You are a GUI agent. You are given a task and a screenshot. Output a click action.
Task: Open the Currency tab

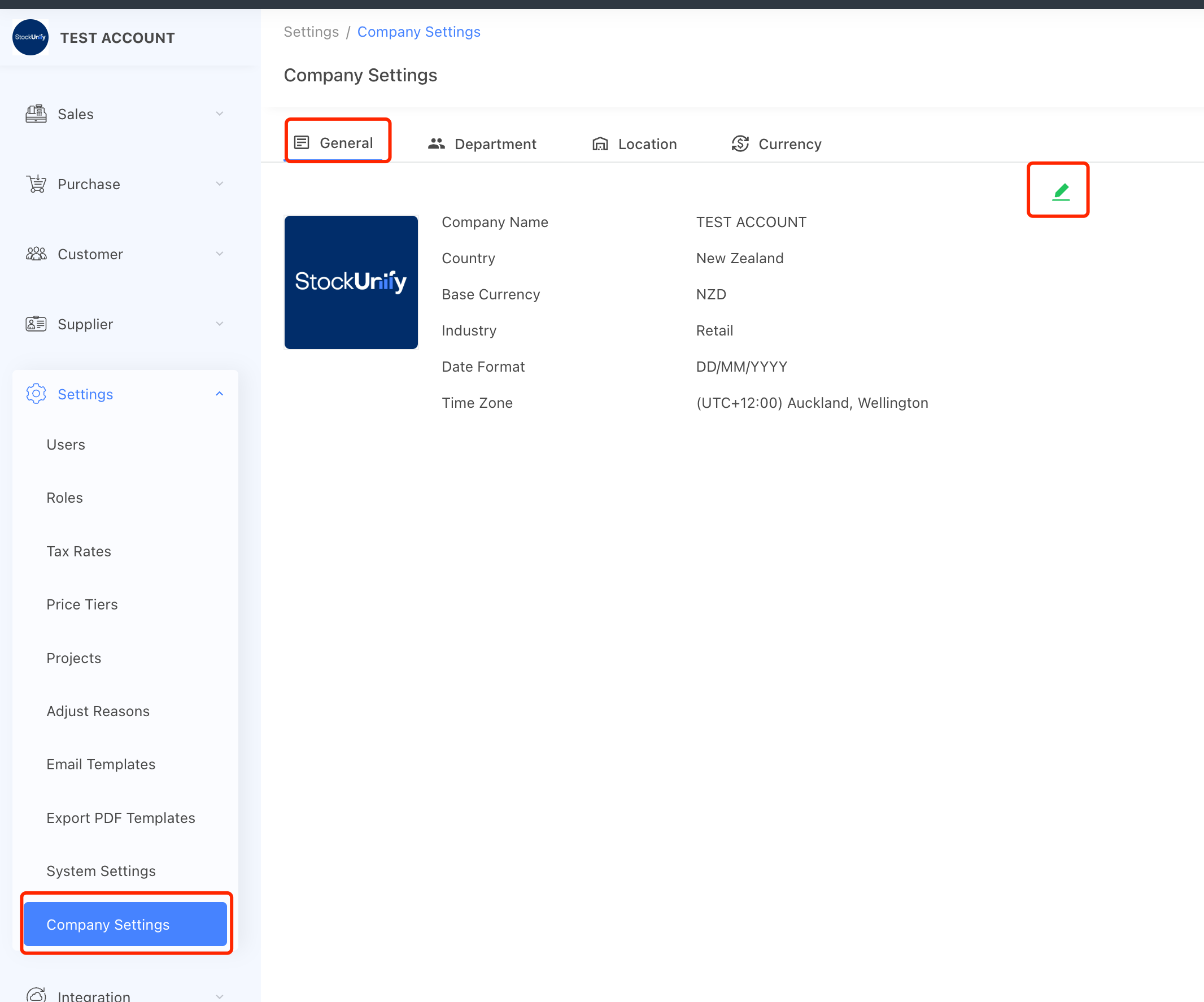[777, 143]
